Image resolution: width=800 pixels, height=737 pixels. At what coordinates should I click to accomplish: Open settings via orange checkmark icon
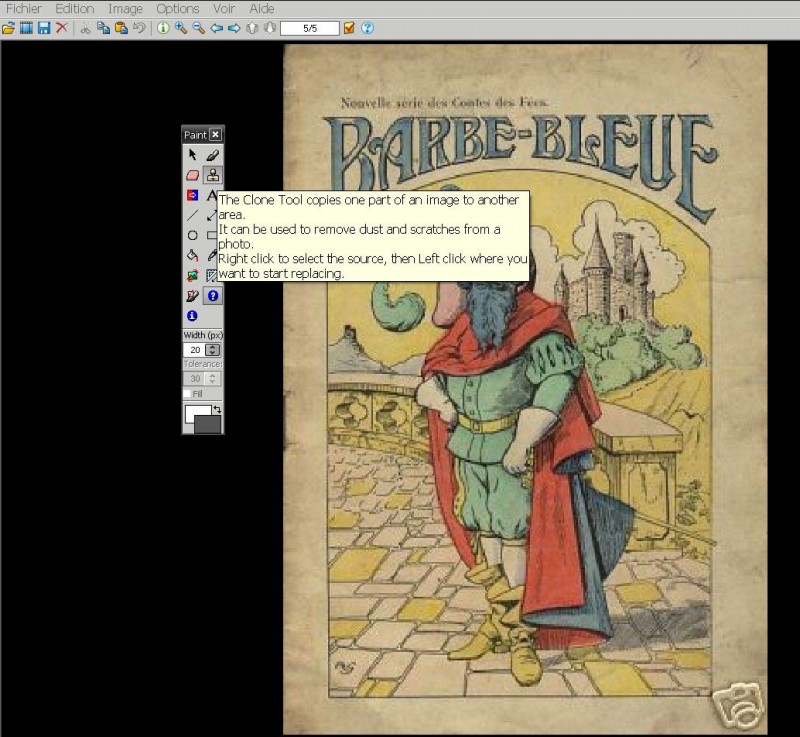349,28
